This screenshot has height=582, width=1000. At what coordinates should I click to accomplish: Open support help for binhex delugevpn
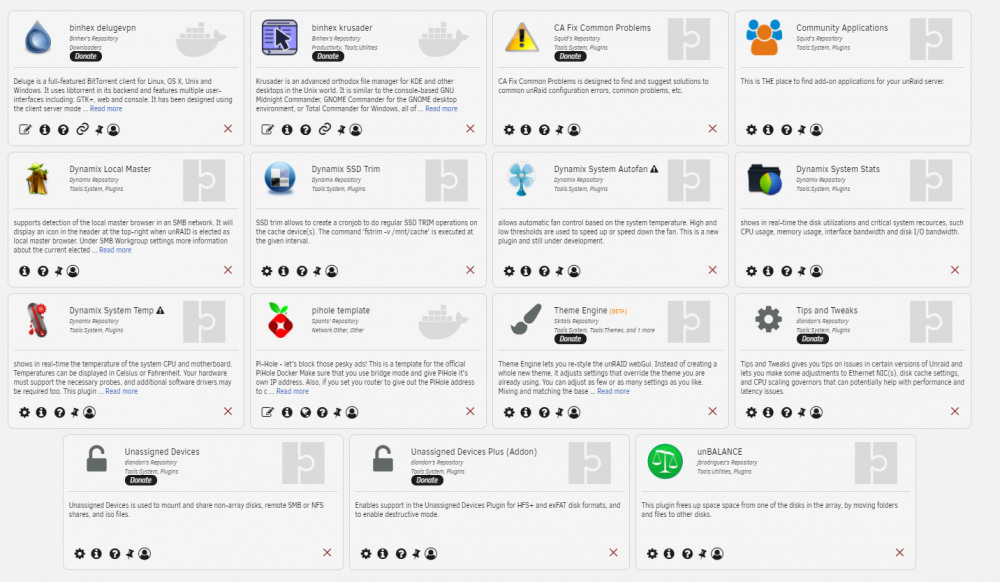click(63, 129)
